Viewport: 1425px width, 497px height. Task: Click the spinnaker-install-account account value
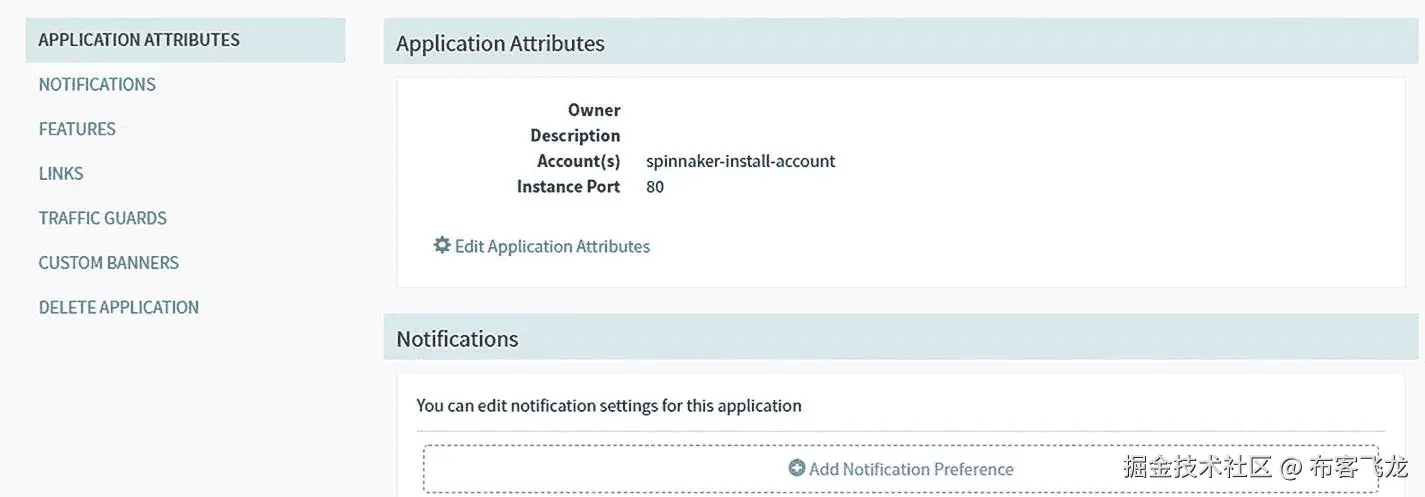pos(740,161)
